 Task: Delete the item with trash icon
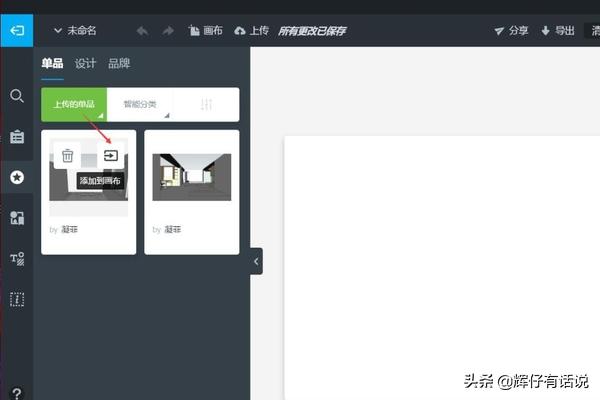(x=67, y=155)
